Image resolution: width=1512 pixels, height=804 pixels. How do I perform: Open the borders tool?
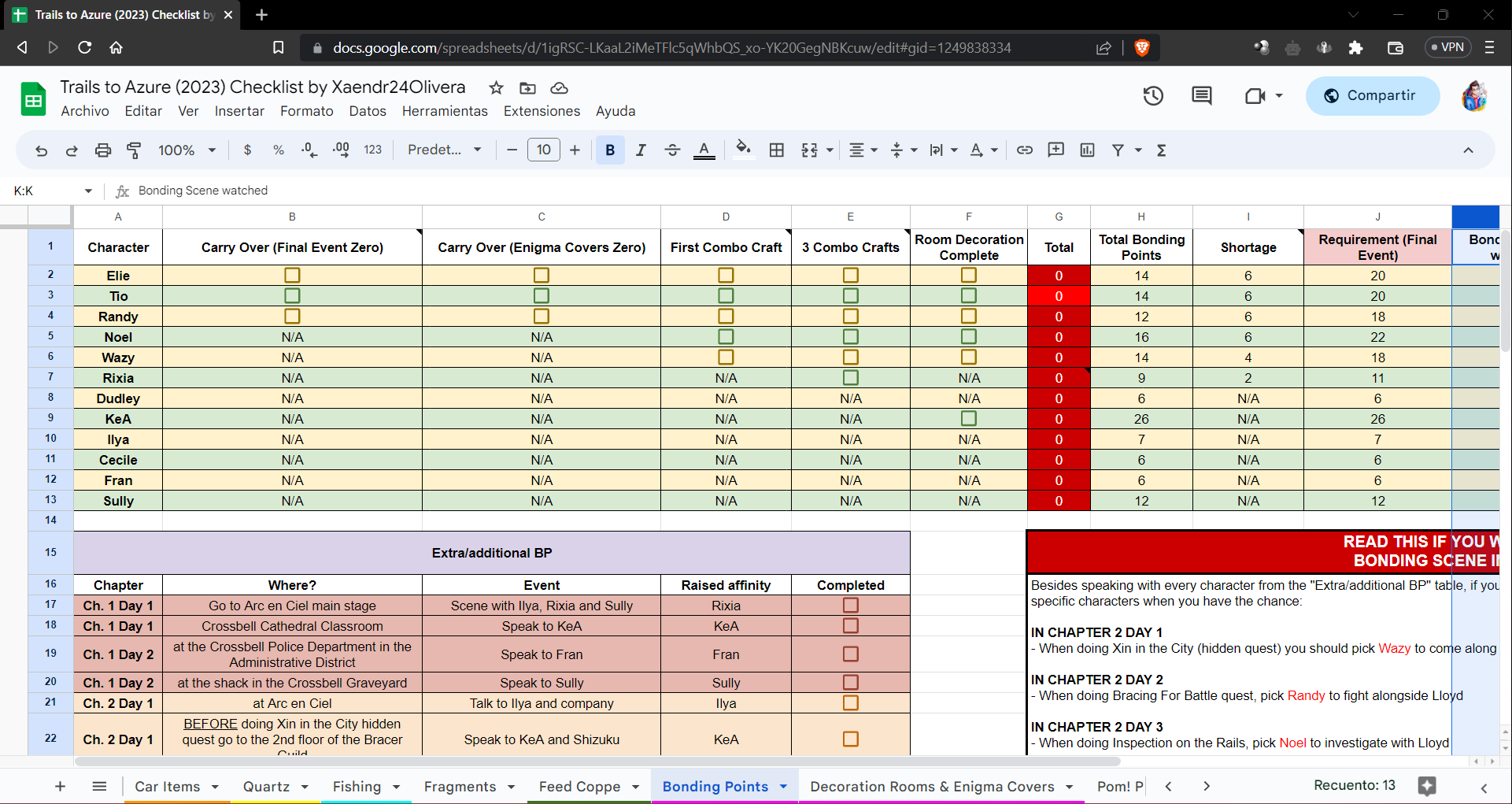777,150
